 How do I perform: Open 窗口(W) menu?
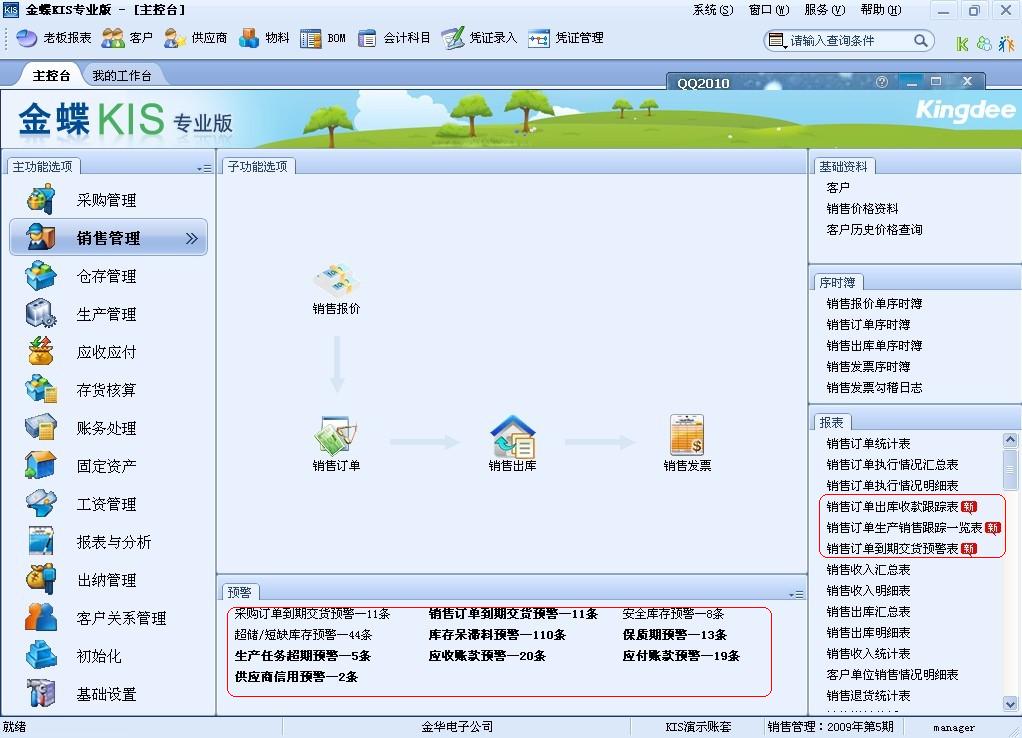click(768, 10)
